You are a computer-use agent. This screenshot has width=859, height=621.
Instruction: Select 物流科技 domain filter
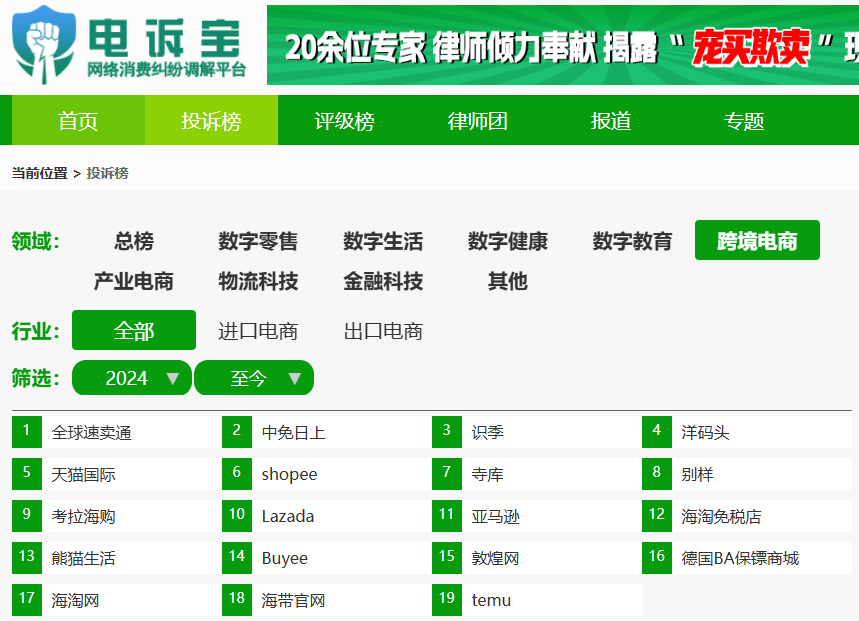tap(258, 281)
